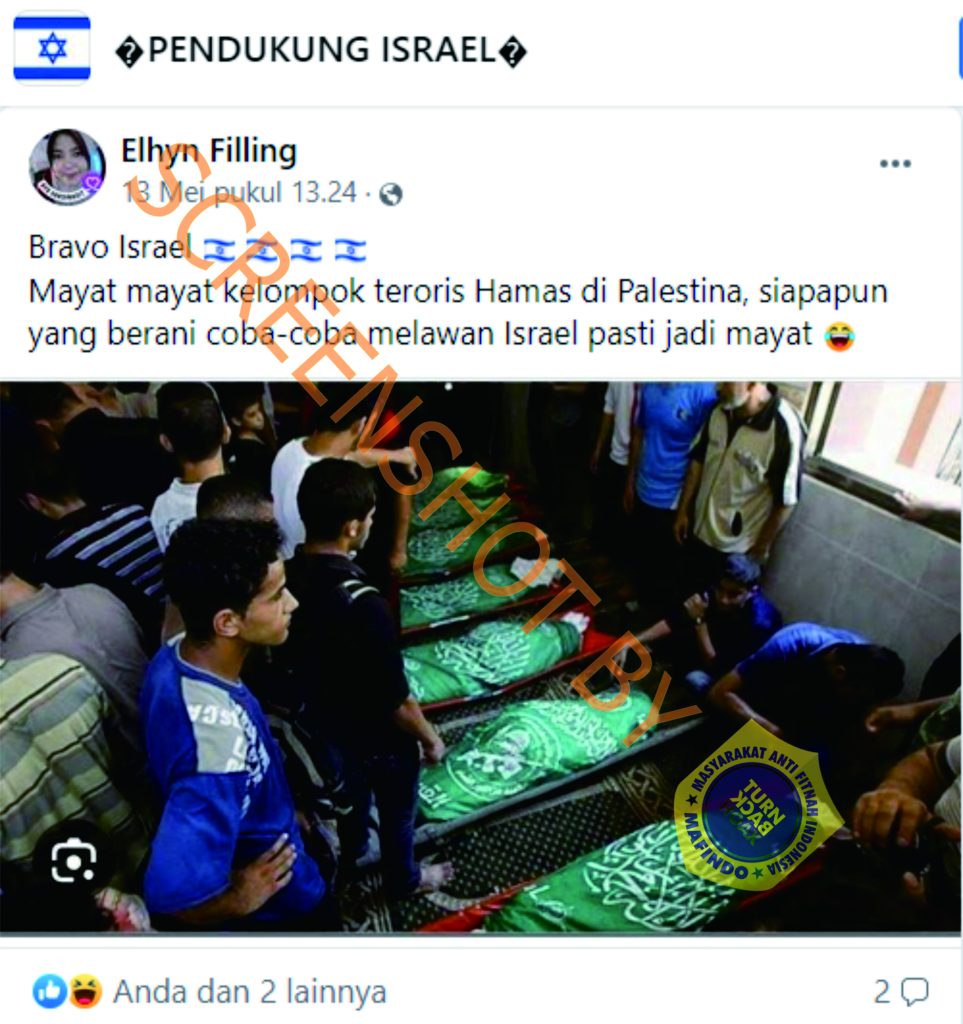The image size is (963, 1024).
Task: Open Elhyn Filling's profile picture
Action: click(x=67, y=167)
